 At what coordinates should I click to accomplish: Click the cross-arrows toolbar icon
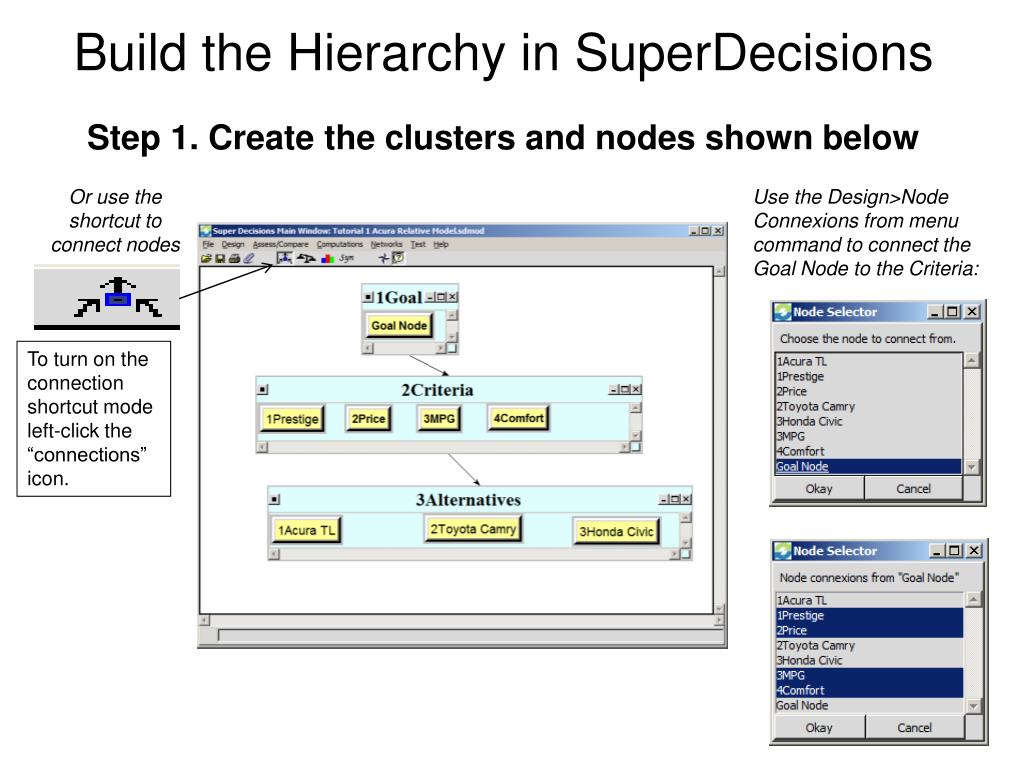[x=383, y=259]
